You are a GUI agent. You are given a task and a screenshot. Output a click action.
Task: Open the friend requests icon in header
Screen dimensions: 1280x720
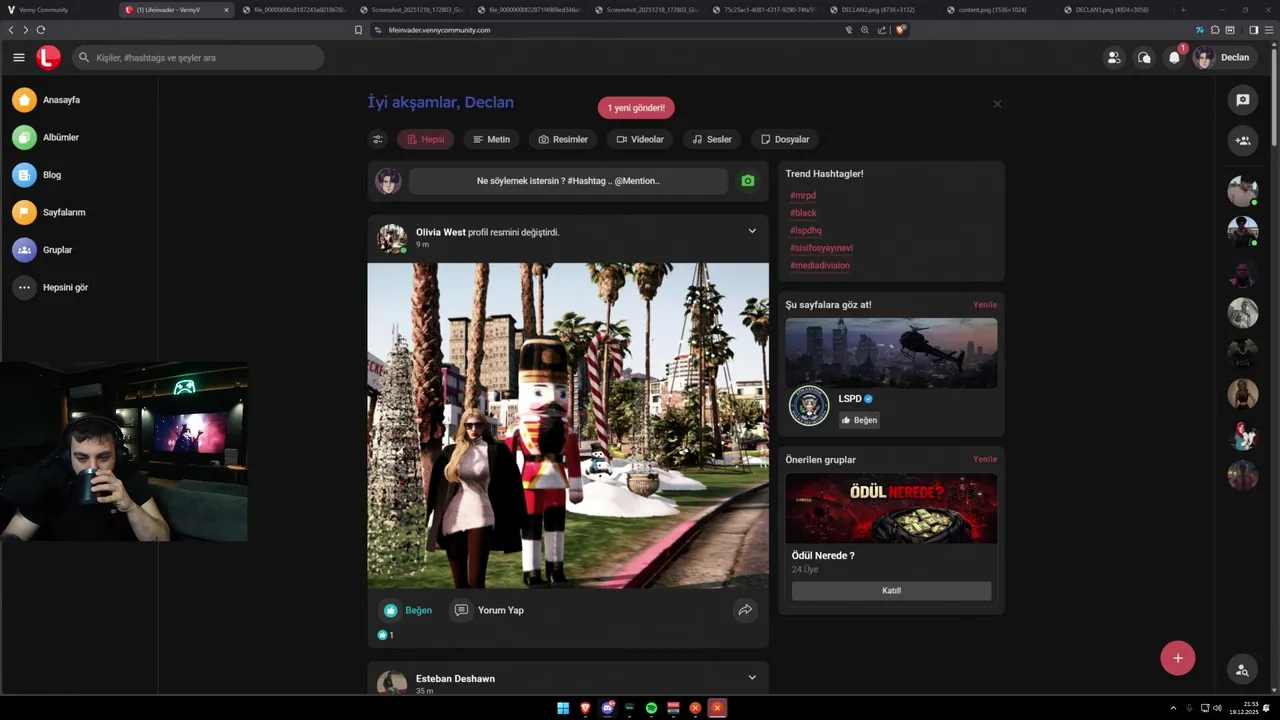1113,57
